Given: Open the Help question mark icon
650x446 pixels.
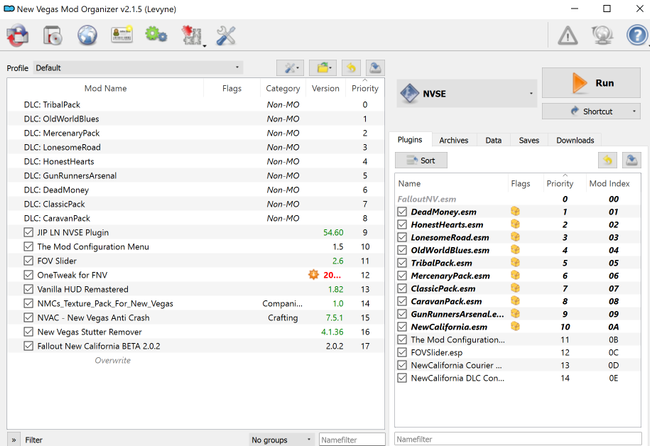Looking at the screenshot, I should 637,35.
